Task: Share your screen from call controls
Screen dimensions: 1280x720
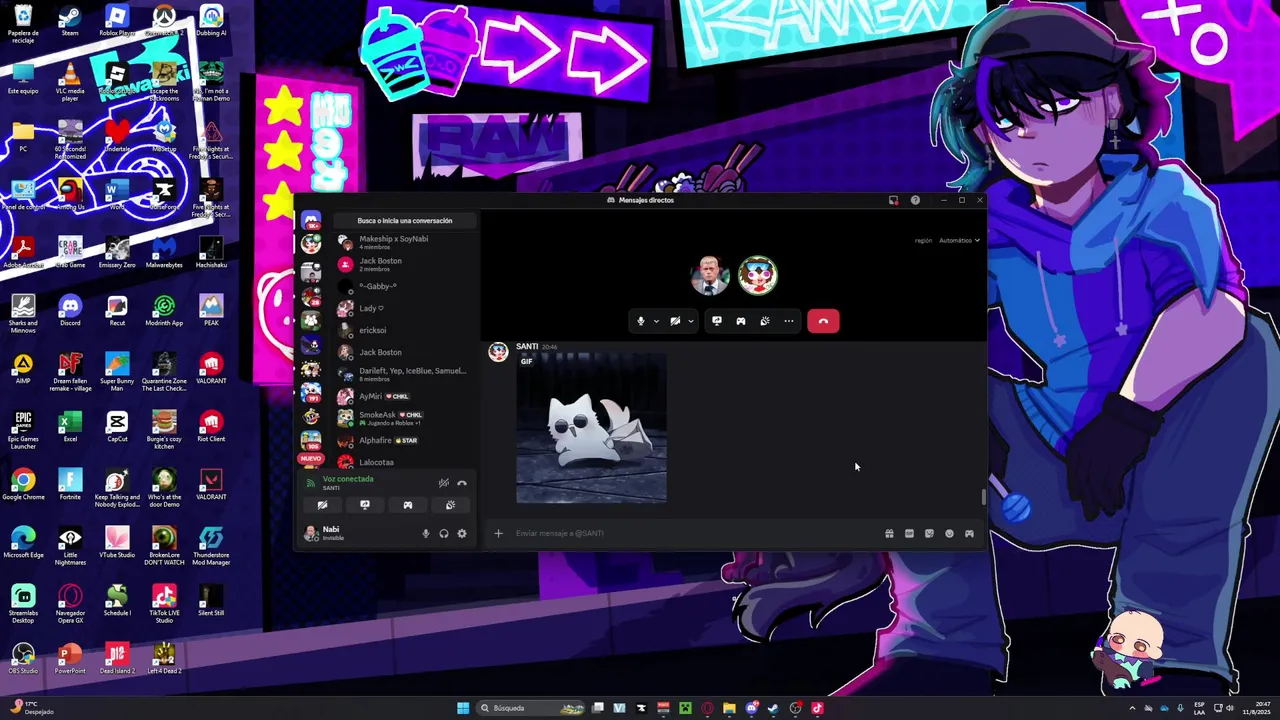Action: point(717,321)
